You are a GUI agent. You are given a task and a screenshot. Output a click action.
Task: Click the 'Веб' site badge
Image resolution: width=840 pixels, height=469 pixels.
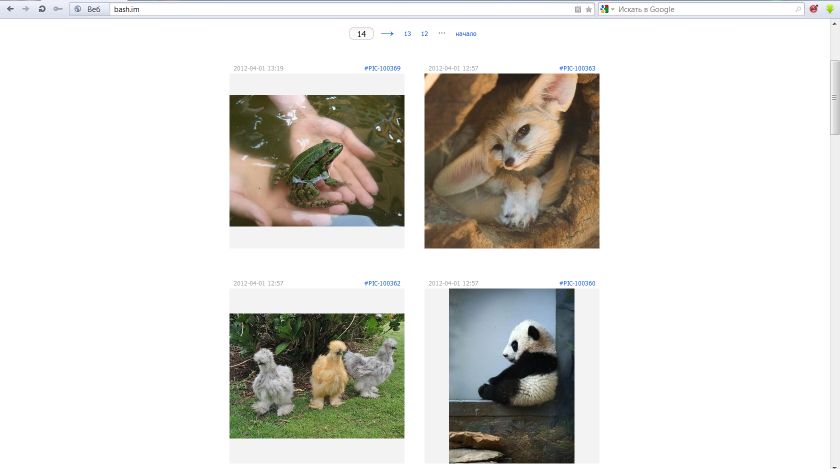[x=89, y=9]
